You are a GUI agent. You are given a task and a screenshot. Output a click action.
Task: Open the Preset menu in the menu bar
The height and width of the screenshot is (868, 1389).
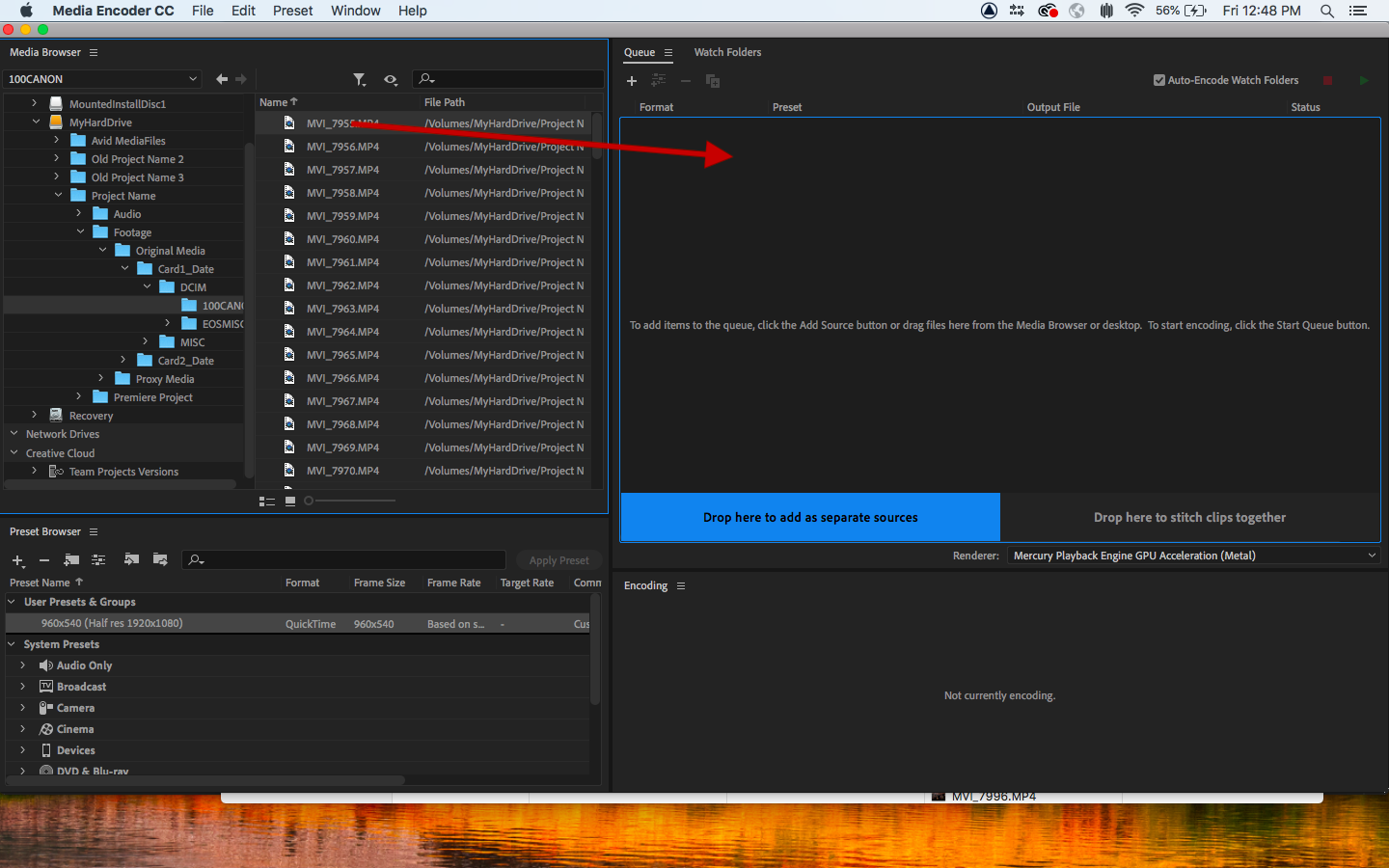tap(292, 11)
